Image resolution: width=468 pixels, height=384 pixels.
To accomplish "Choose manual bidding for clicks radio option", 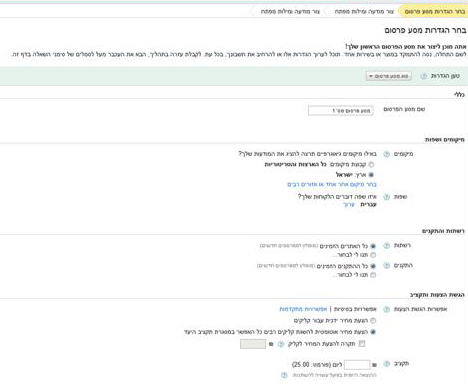I will 373,320.
